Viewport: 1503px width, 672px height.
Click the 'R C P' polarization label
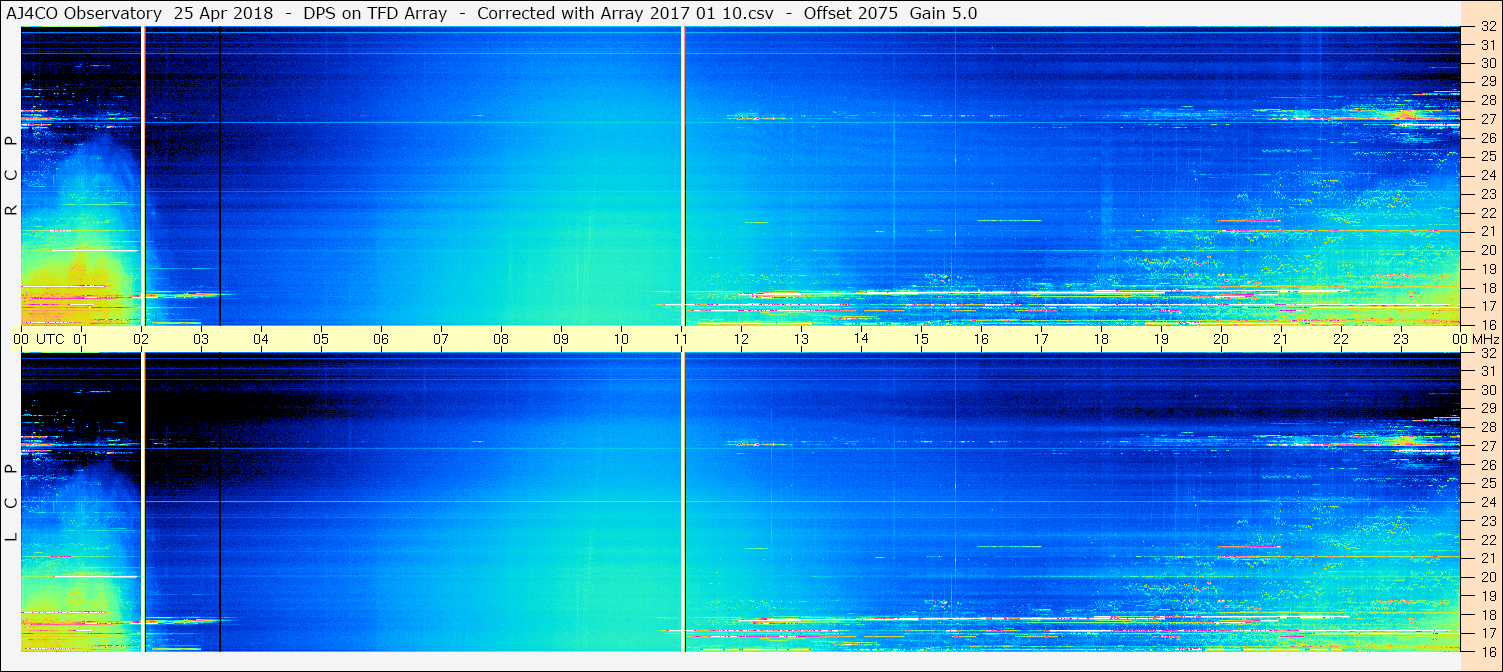(11, 175)
